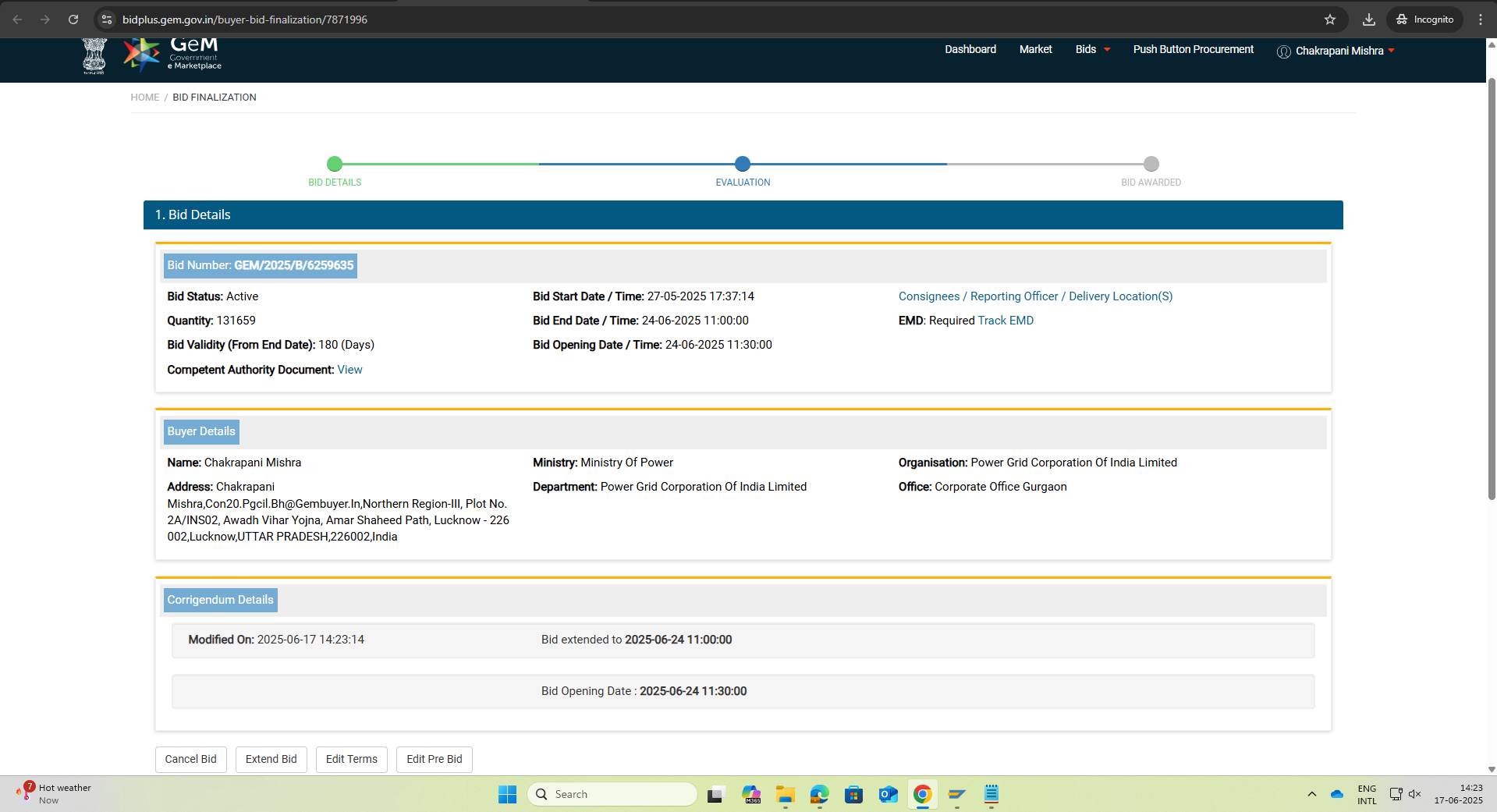1497x812 pixels.
Task: Open Chrome three-dot menu
Action: 1481,20
